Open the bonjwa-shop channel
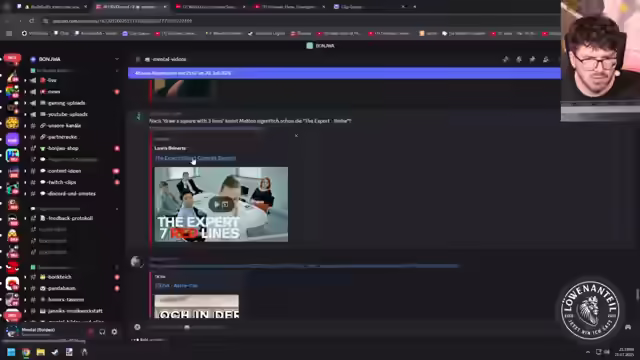Viewport: 640px width, 360px height. pos(62,149)
